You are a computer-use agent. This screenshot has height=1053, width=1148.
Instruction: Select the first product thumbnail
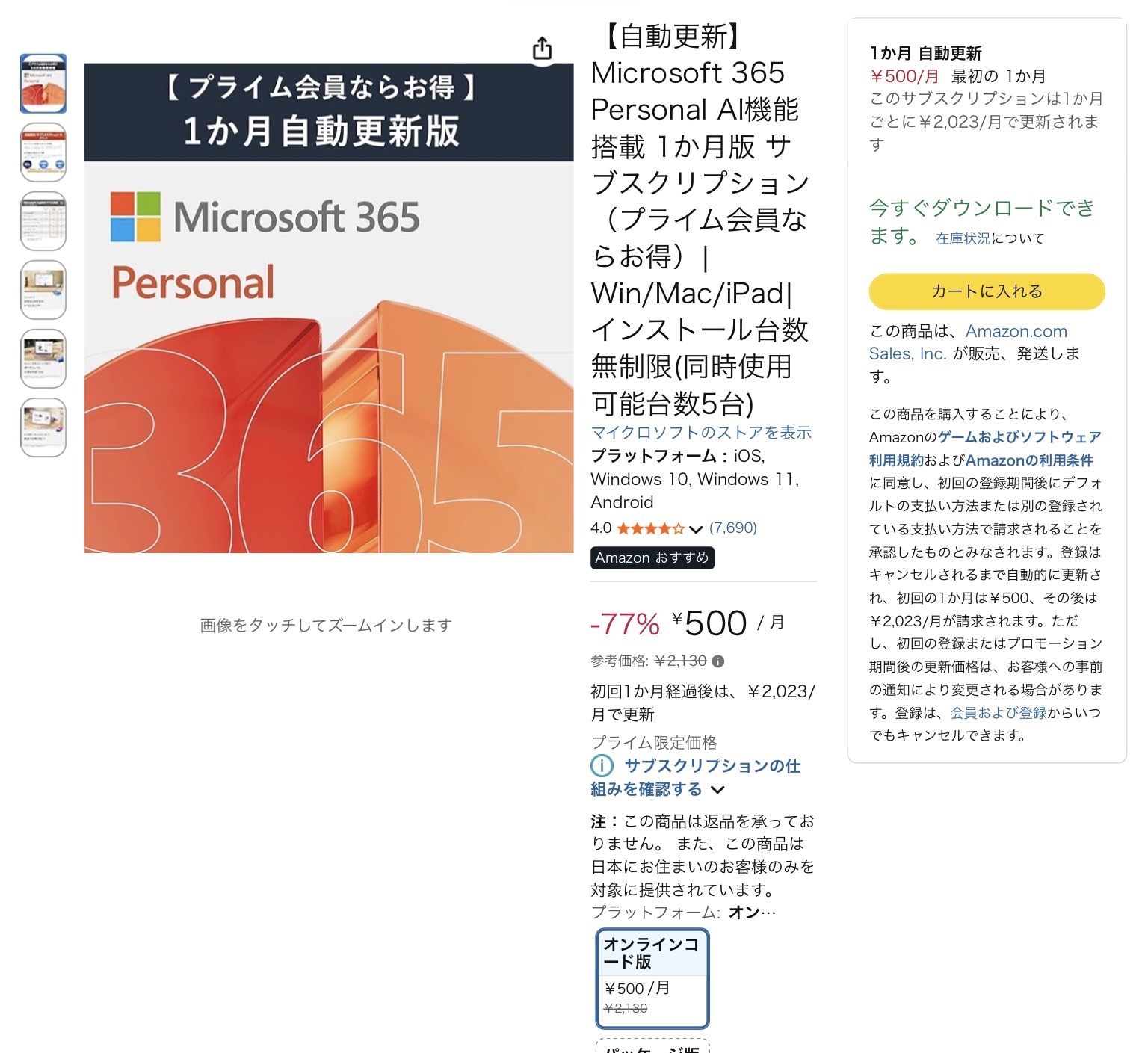43,84
